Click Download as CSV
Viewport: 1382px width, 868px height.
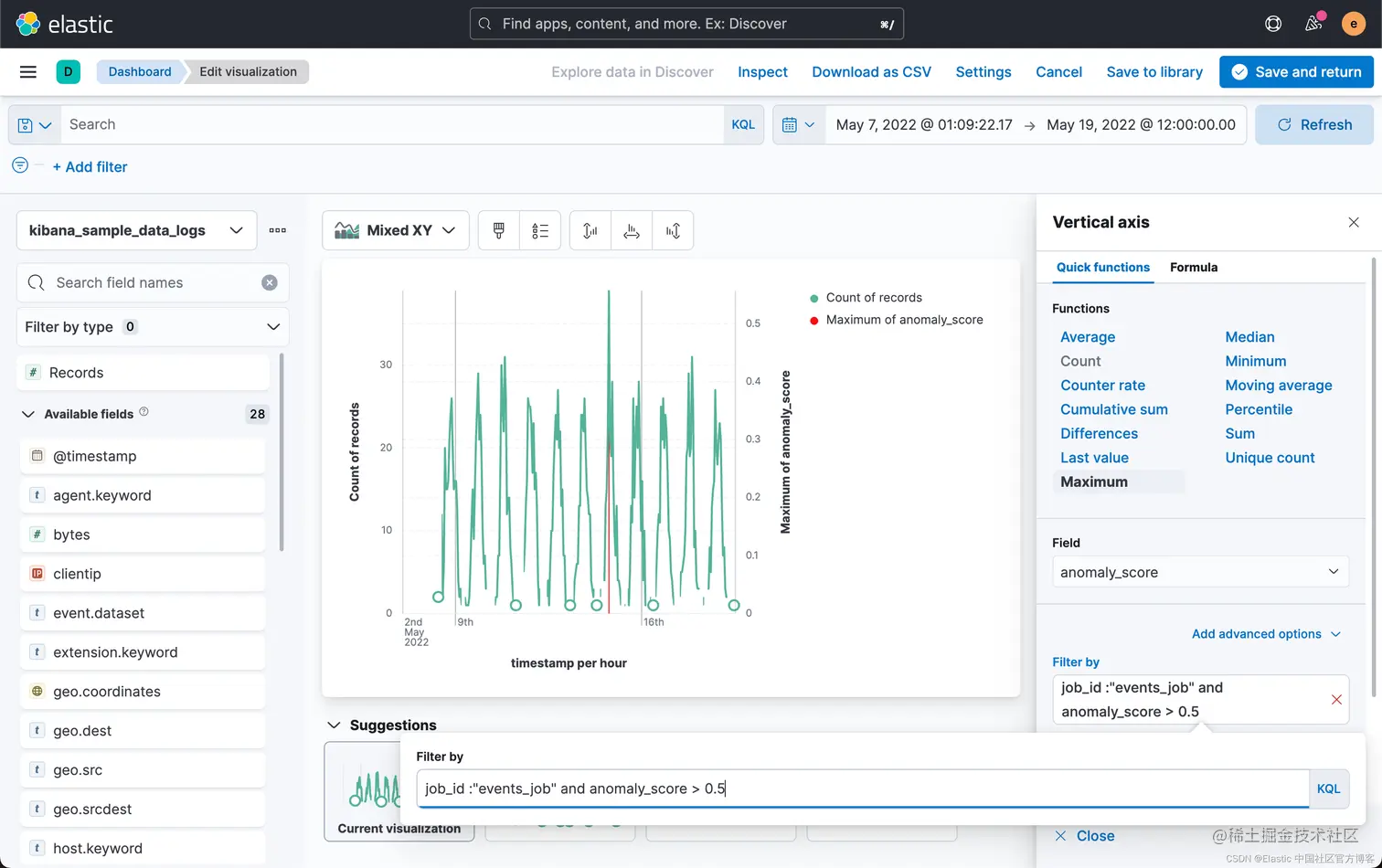pyautogui.click(x=872, y=71)
